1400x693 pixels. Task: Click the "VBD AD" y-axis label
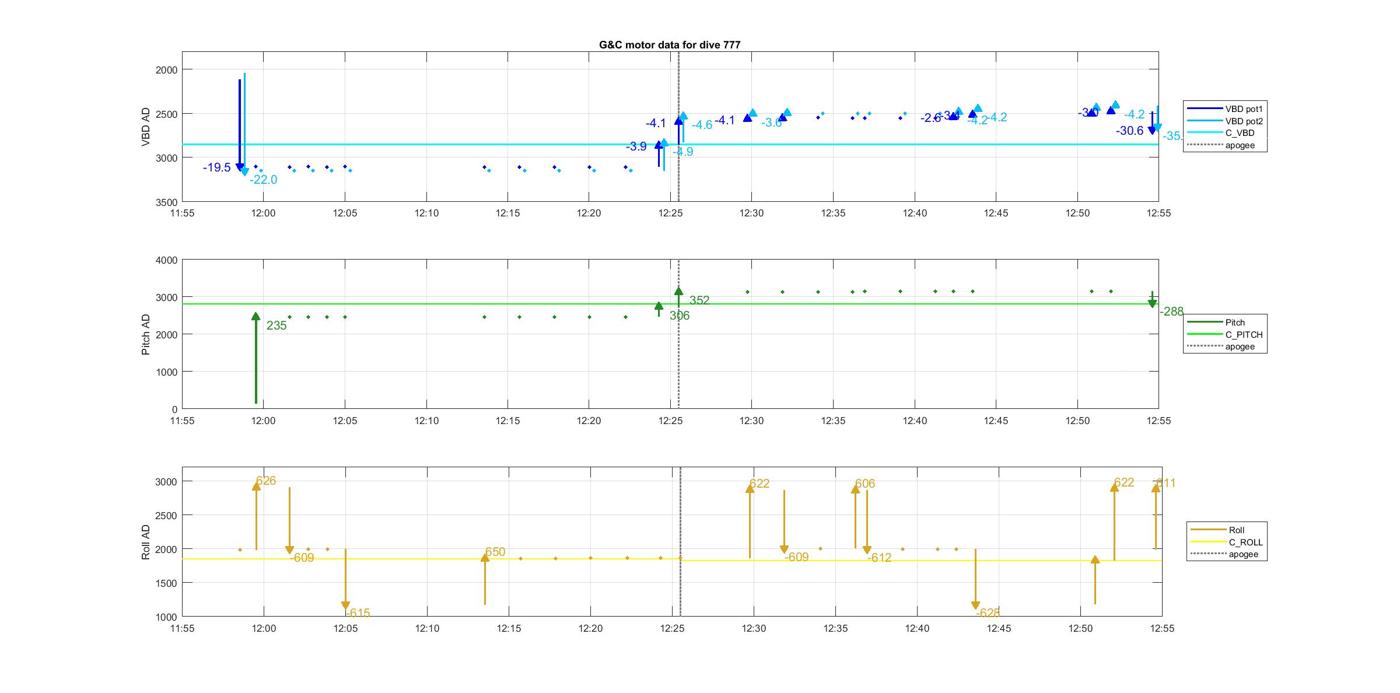pyautogui.click(x=146, y=127)
